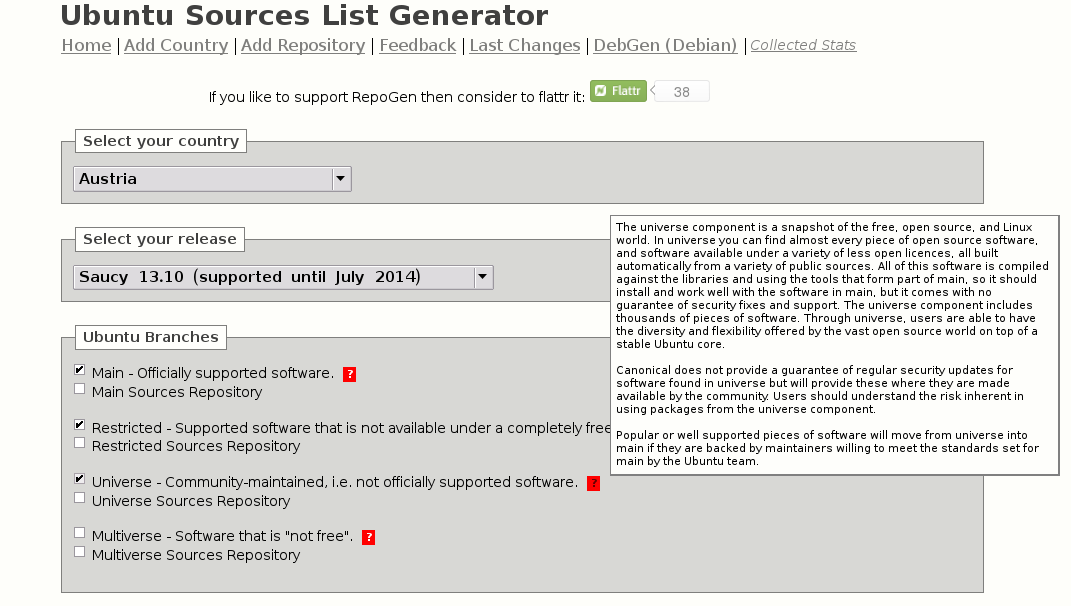Screen dimensions: 1071x606
Task: Enable the Multiverse Sources Repository checkbox
Action: tap(79, 551)
